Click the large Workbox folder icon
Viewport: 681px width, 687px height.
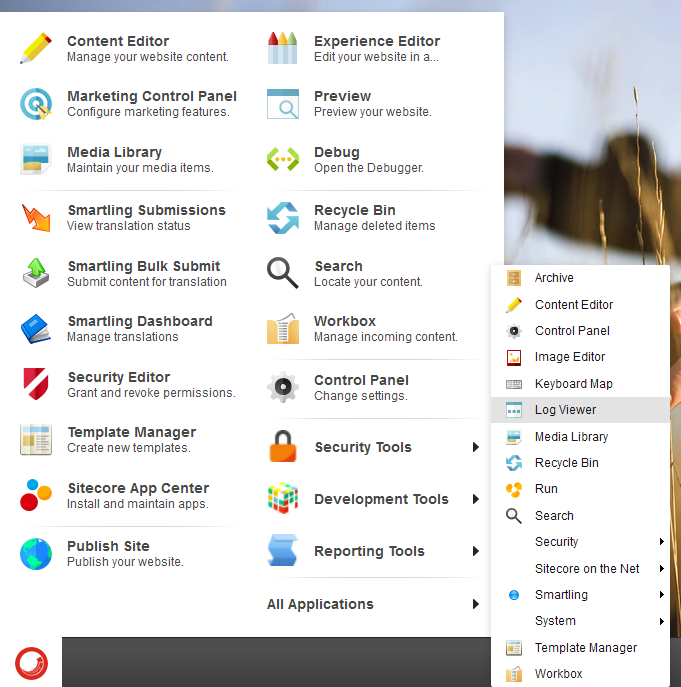coord(283,329)
